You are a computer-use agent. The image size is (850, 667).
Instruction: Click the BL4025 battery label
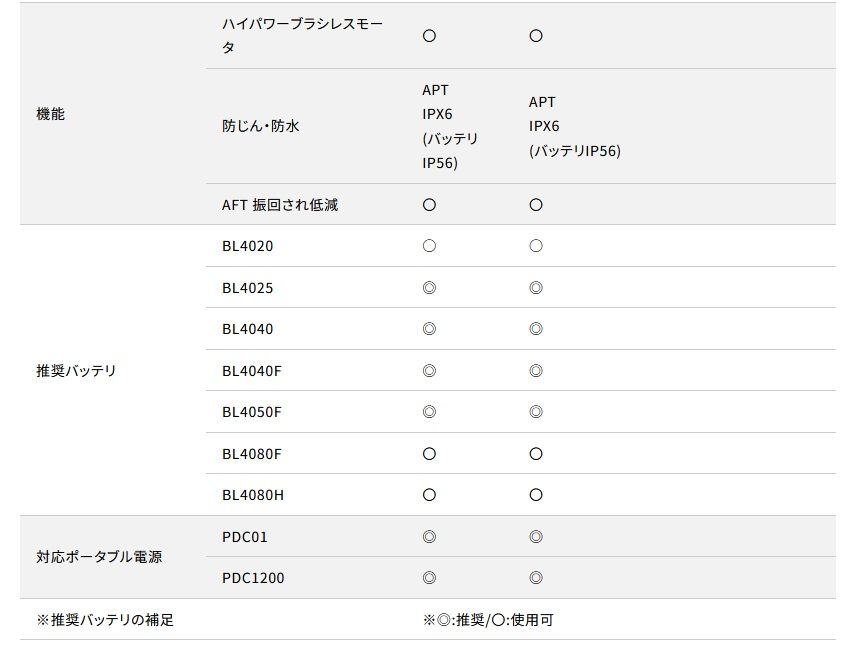(247, 288)
